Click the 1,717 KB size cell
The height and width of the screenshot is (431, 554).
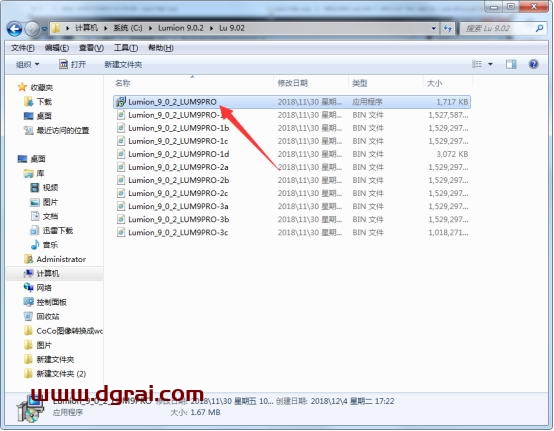[x=452, y=102]
